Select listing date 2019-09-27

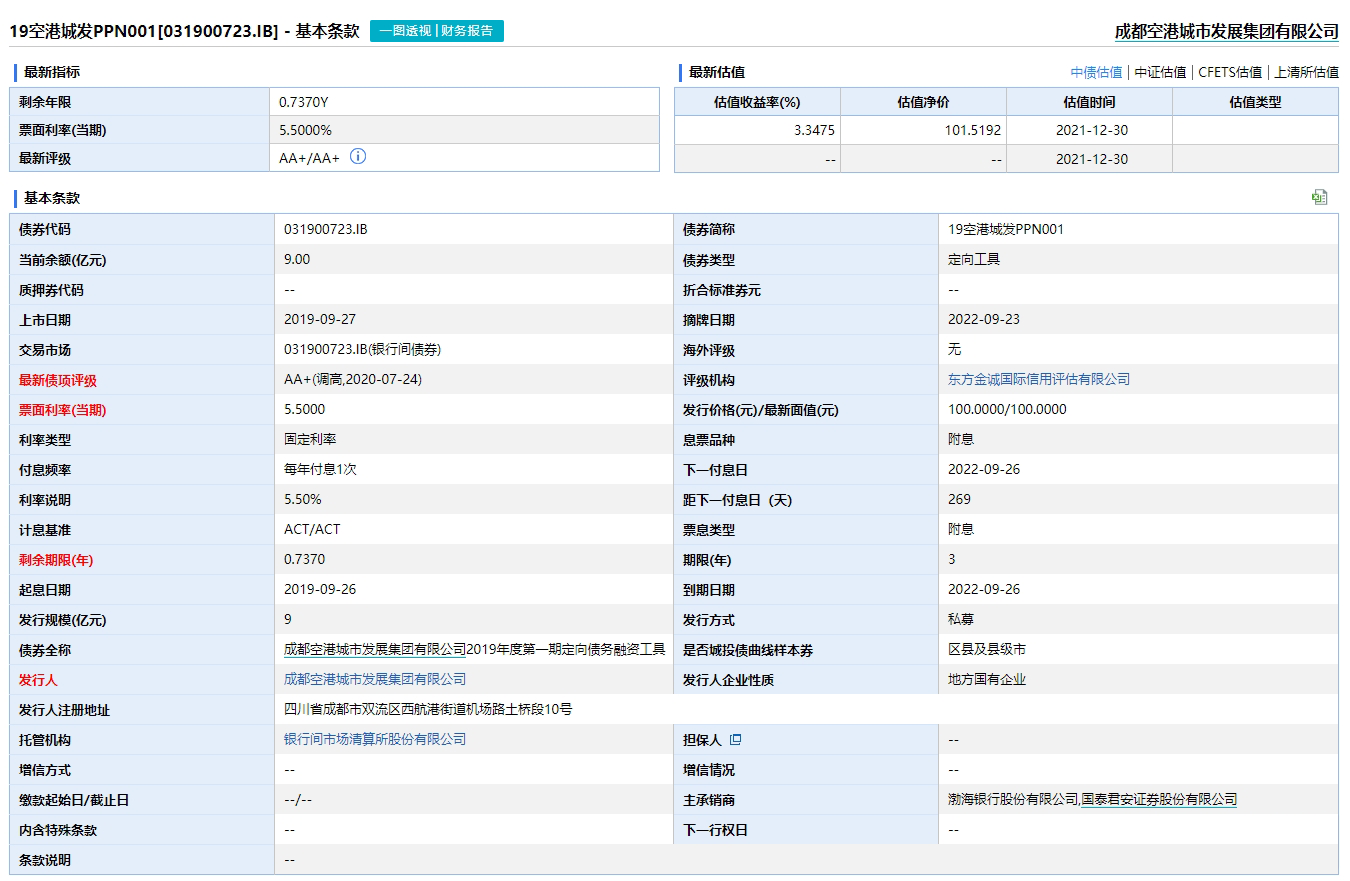[x=320, y=319]
